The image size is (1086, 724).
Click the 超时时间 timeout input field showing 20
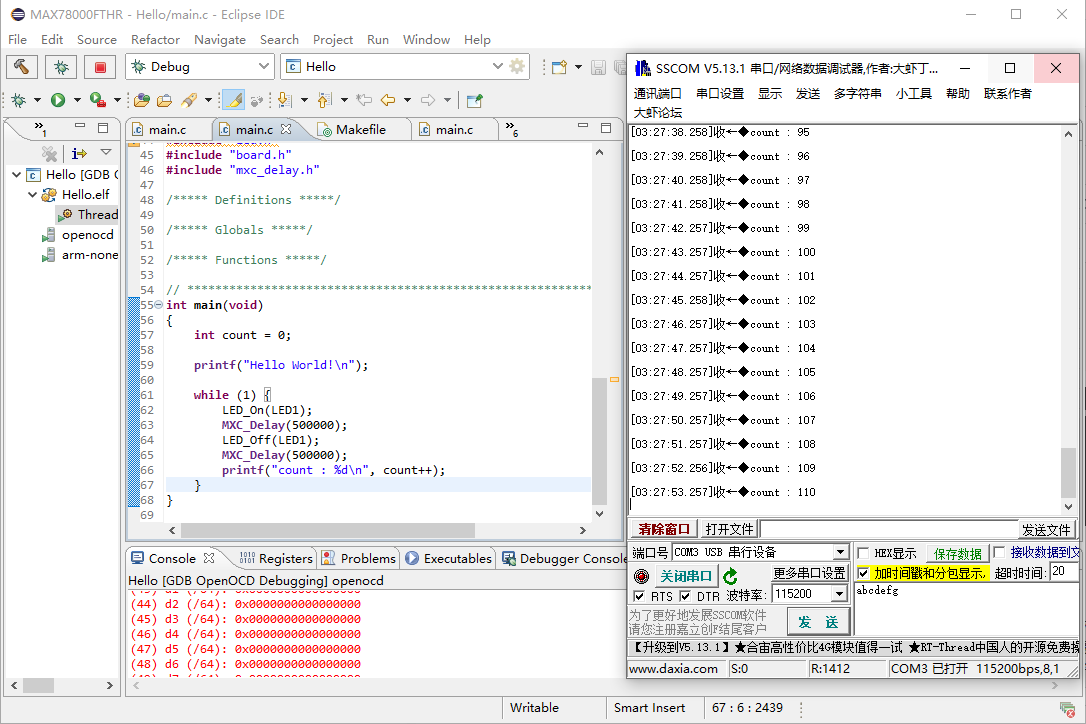click(x=1063, y=572)
